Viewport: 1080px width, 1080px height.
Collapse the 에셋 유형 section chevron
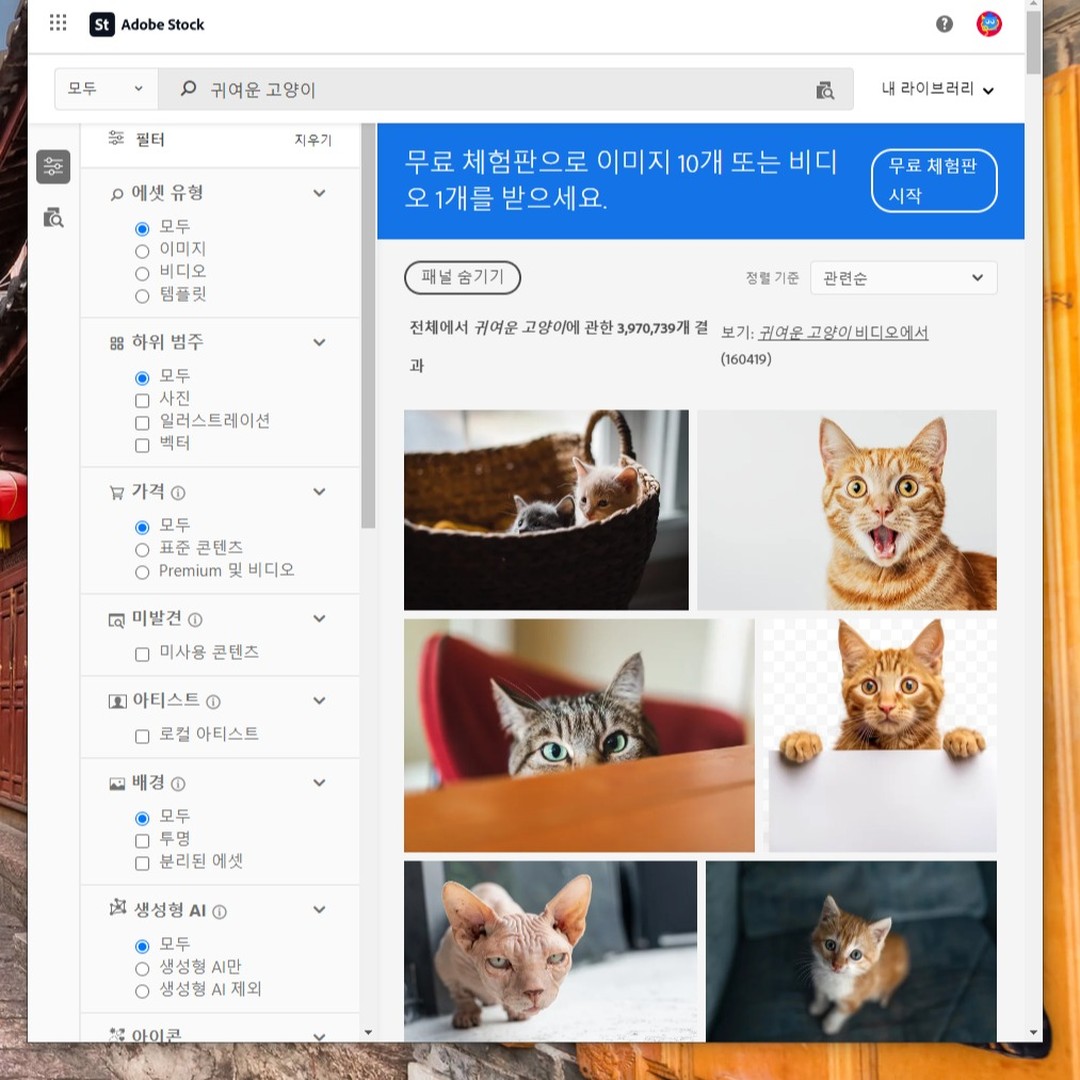click(319, 193)
